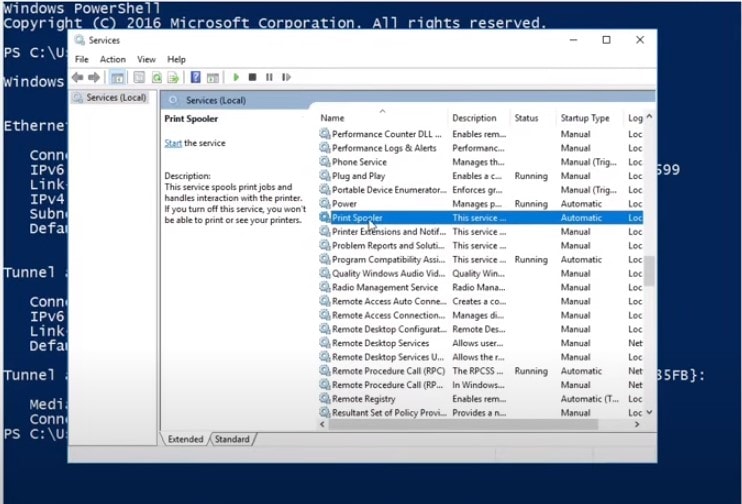This screenshot has height=504, width=742.
Task: Click the Restart Service toolbar icon
Action: tap(286, 77)
